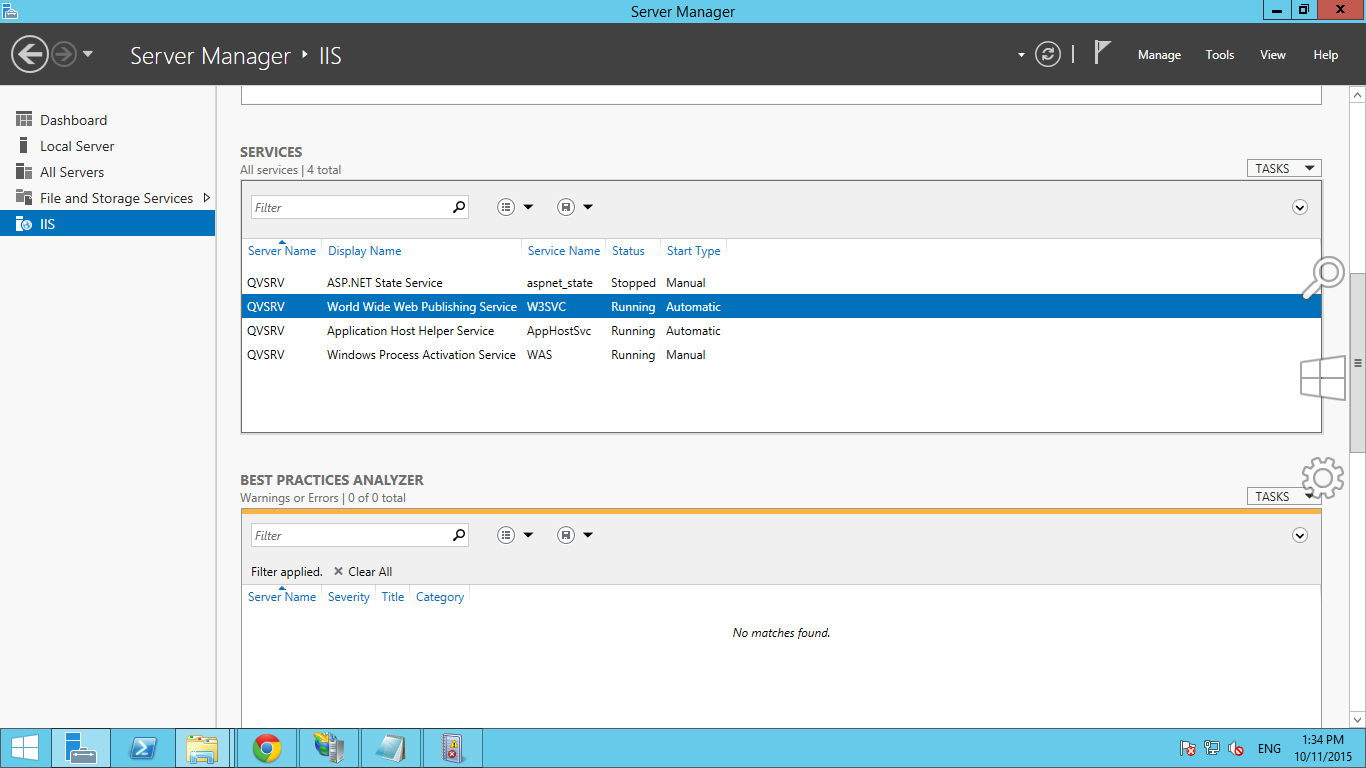1366x768 pixels.
Task: Click Clear All to remove filter
Action: (x=362, y=572)
